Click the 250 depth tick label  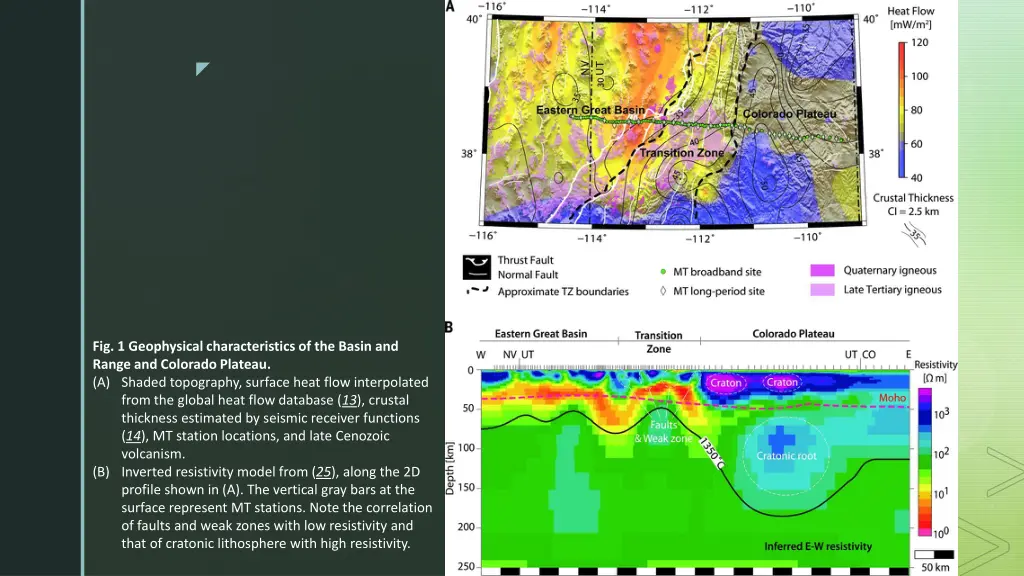466,567
